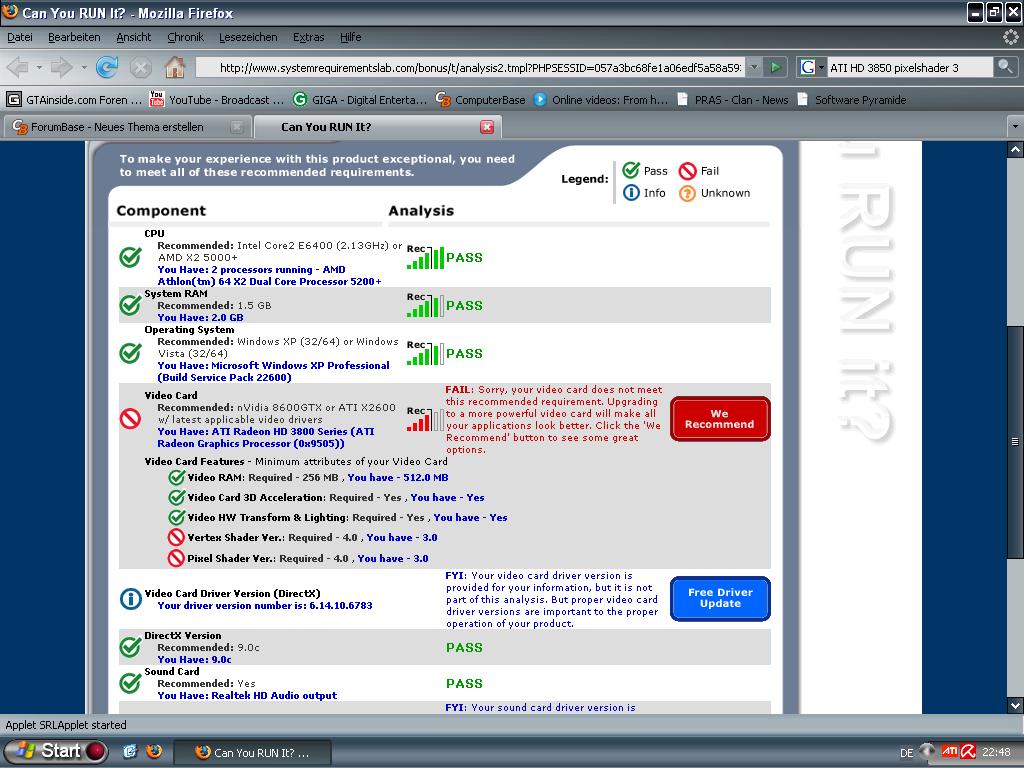This screenshot has height=768, width=1024.
Task: Open the Bearbeiten menu
Action: point(74,37)
